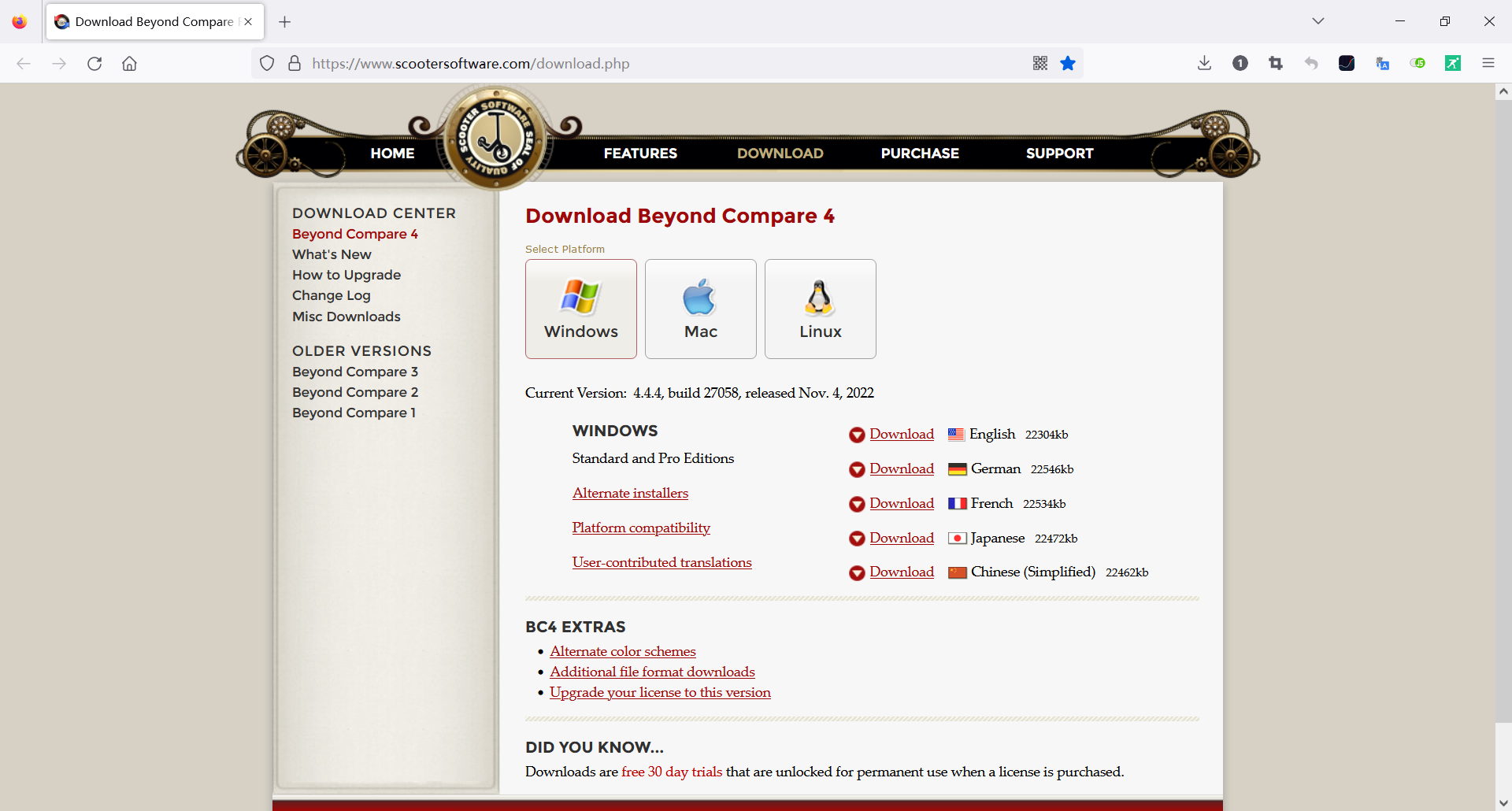This screenshot has height=811, width=1512.
Task: View site security via the padlock icon
Action: coord(295,63)
